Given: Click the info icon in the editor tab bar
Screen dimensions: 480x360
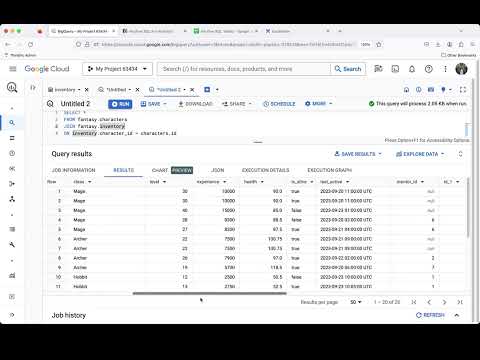Looking at the screenshot, I should click(419, 90).
